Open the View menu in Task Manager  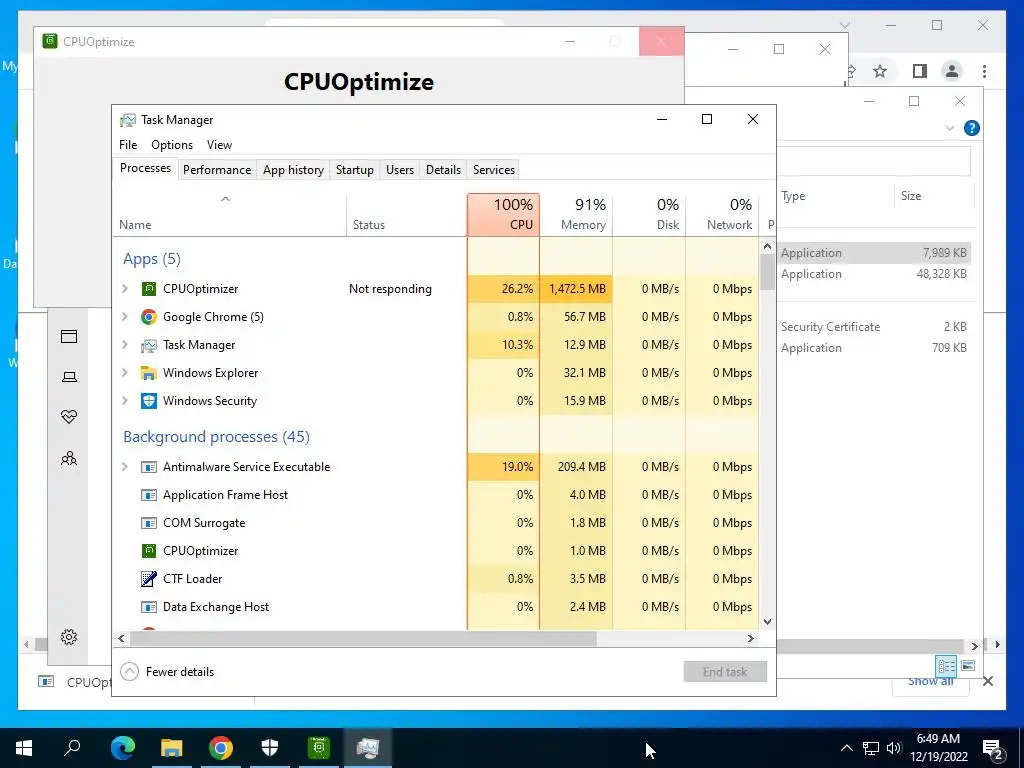[219, 145]
